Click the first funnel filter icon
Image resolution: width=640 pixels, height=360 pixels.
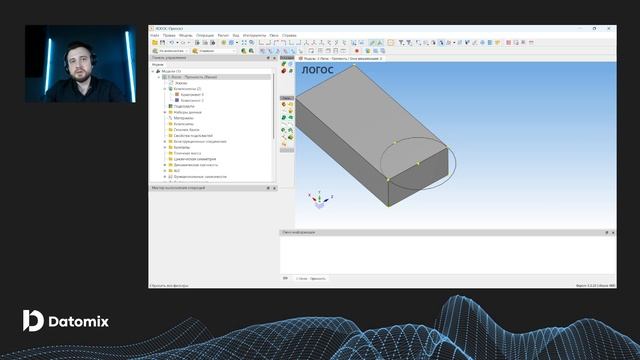[401, 42]
